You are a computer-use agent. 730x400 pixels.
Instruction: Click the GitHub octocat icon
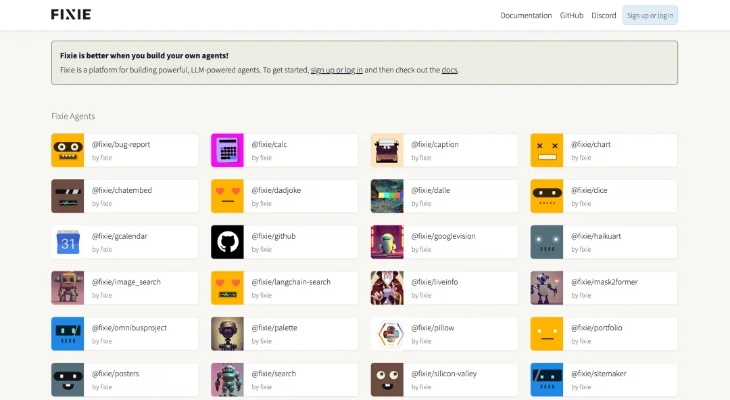pyautogui.click(x=227, y=242)
